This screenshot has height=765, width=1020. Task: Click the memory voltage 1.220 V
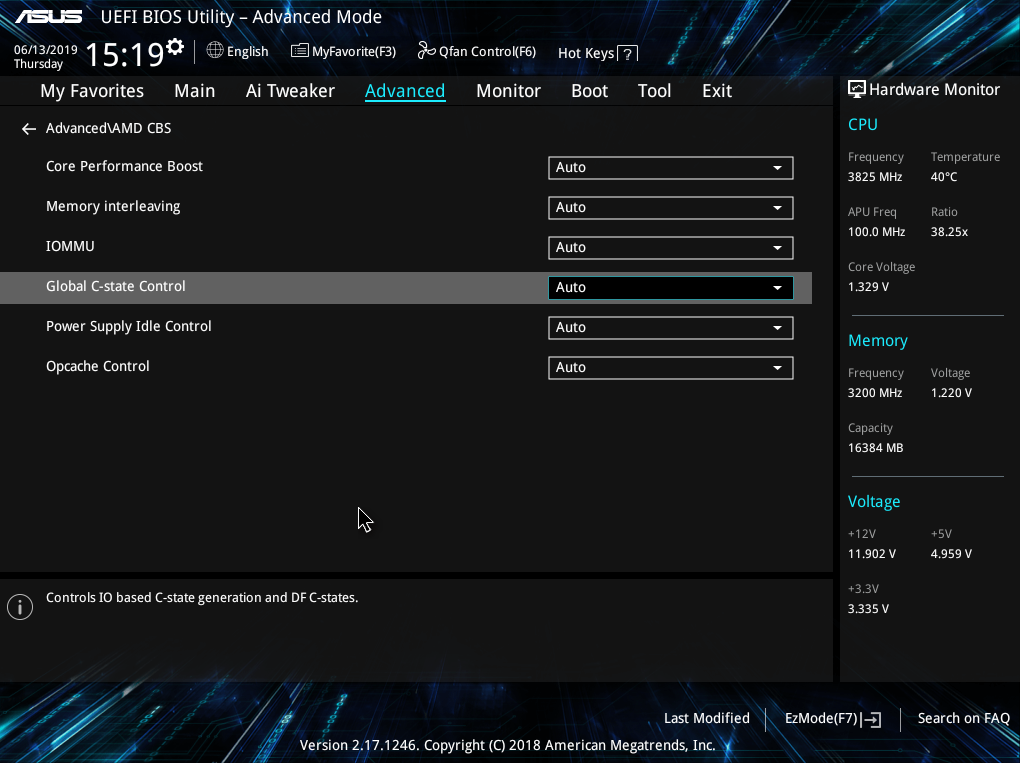(951, 393)
